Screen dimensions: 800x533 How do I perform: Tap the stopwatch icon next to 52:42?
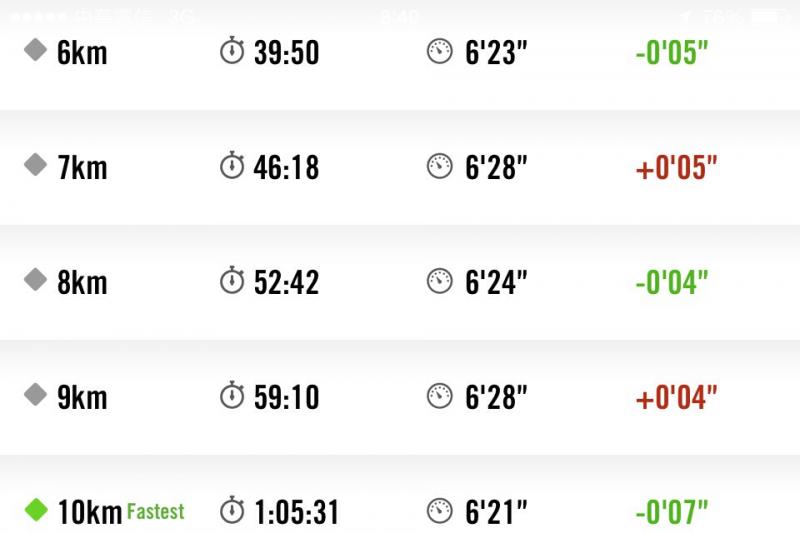[x=232, y=281]
